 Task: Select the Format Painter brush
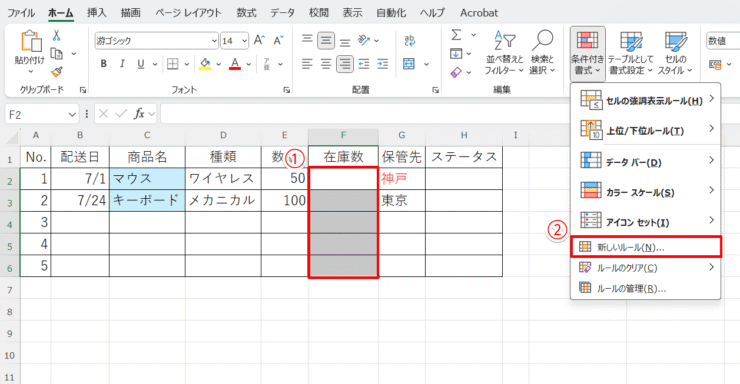point(57,72)
